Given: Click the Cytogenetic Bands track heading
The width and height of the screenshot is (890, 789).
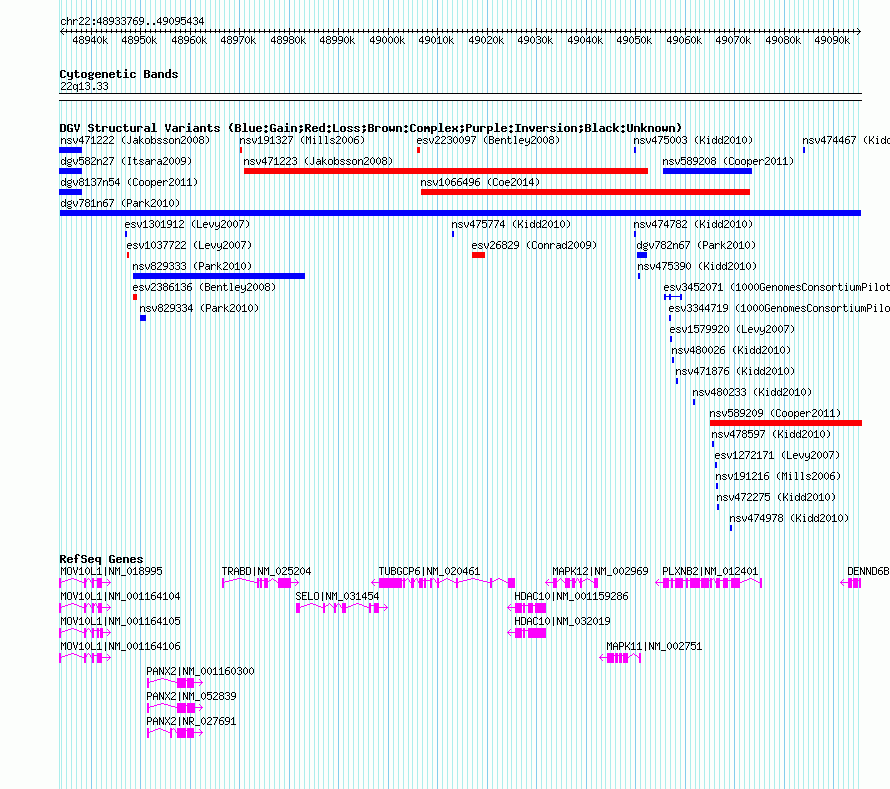Looking at the screenshot, I should pyautogui.click(x=119, y=74).
